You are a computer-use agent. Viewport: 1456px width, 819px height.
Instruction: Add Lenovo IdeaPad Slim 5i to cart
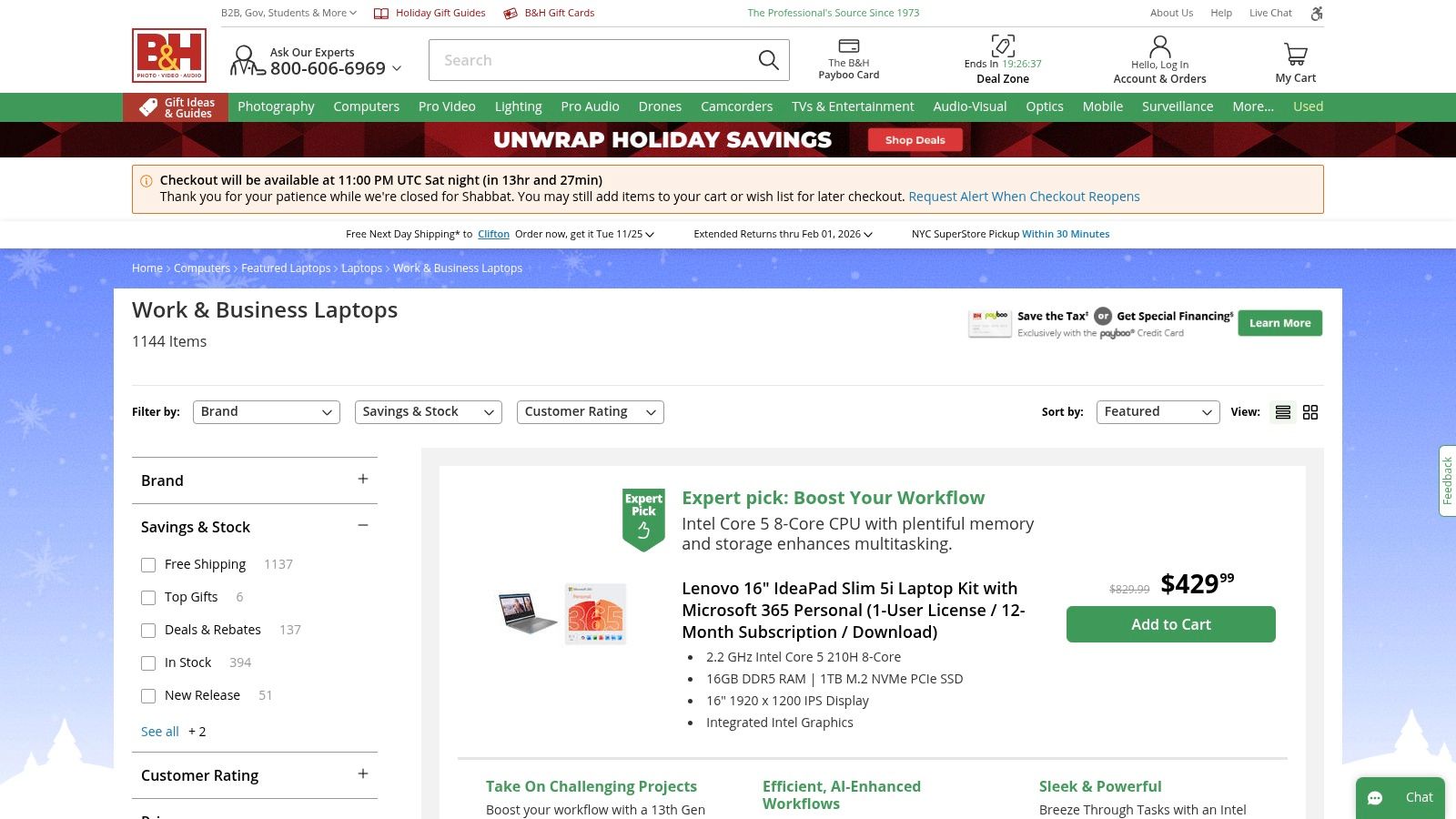coord(1171,624)
